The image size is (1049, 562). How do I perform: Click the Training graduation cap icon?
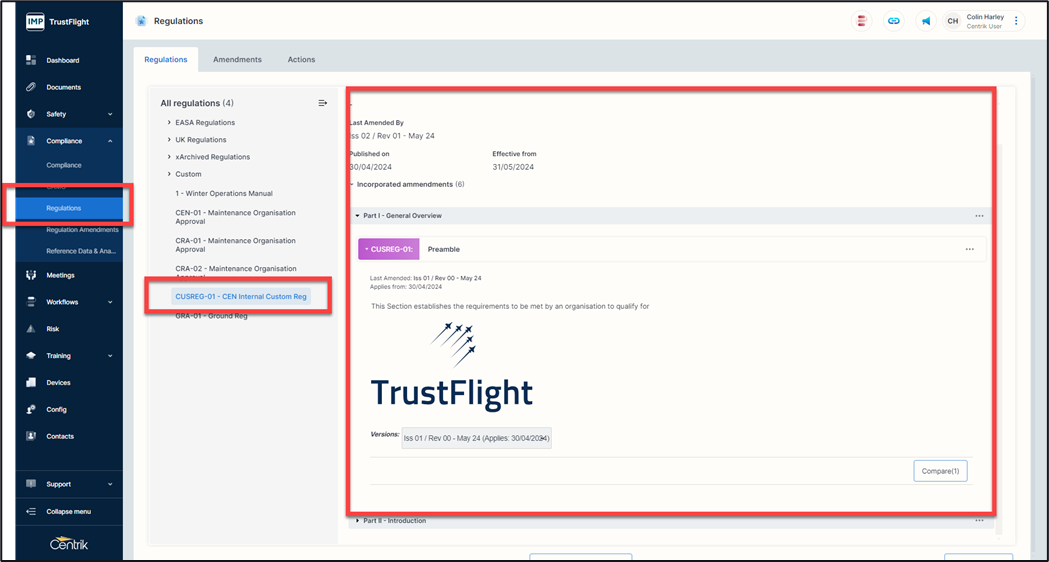tap(31, 355)
